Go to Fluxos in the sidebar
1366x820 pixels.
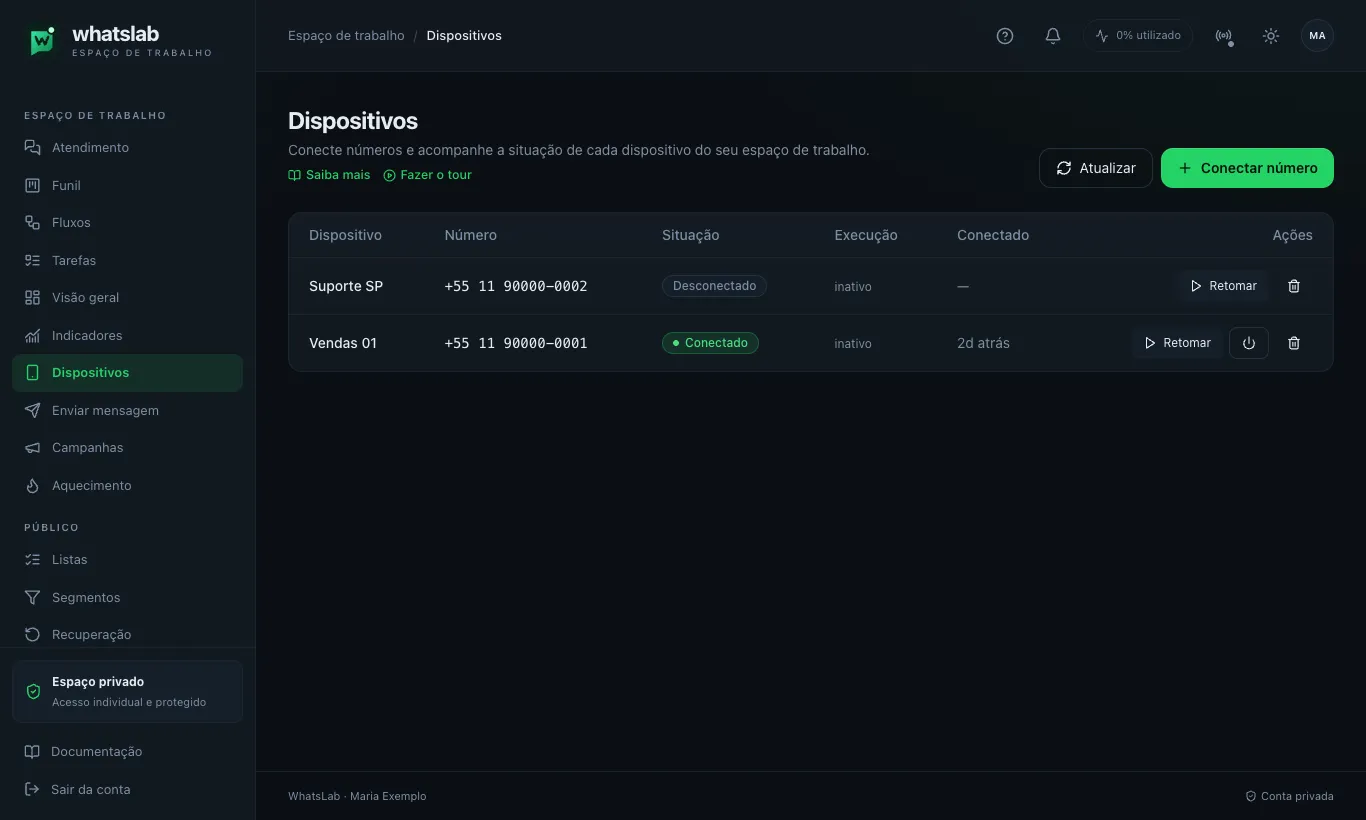pyautogui.click(x=127, y=223)
